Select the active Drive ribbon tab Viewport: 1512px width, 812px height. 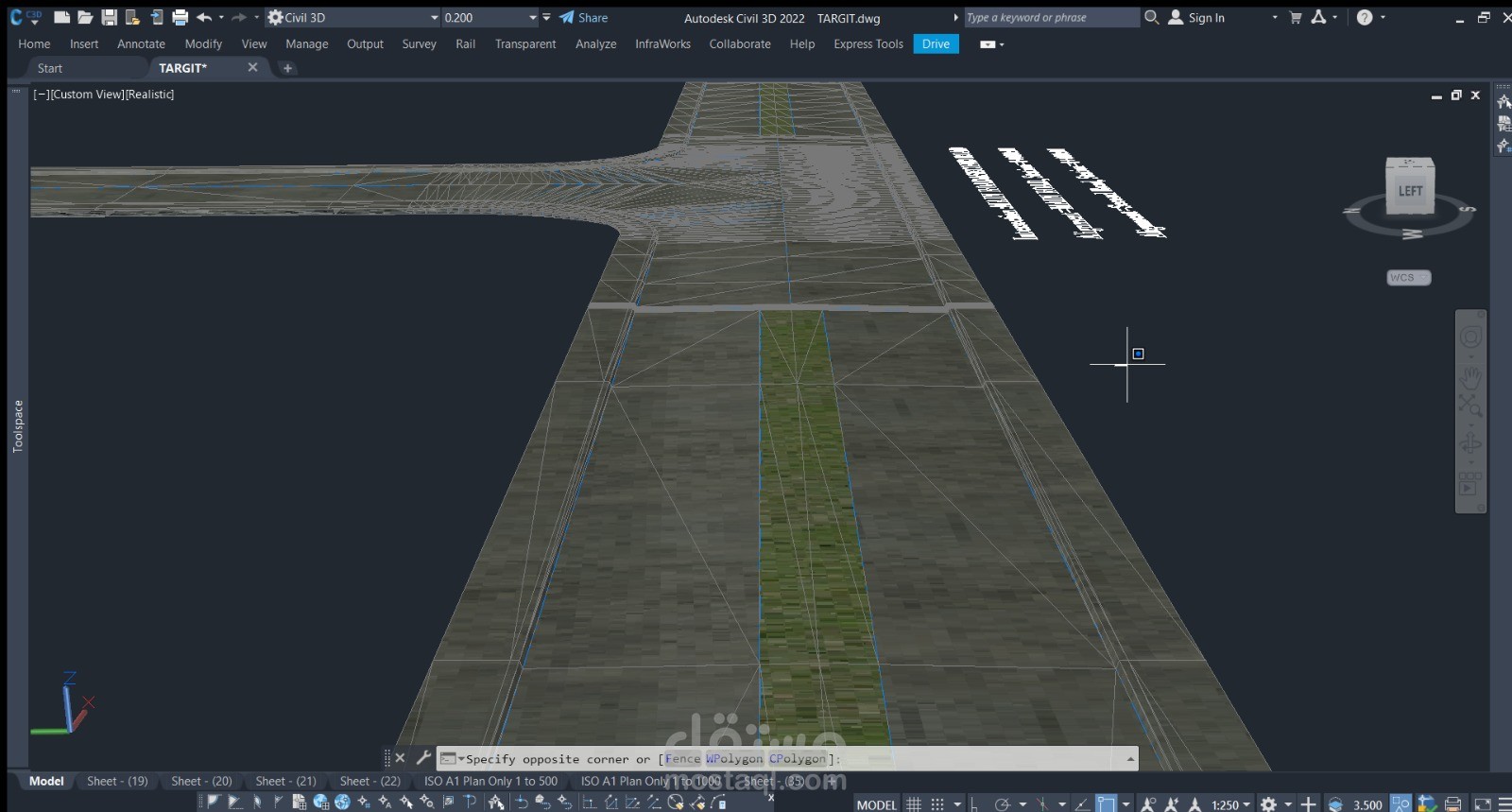[936, 43]
